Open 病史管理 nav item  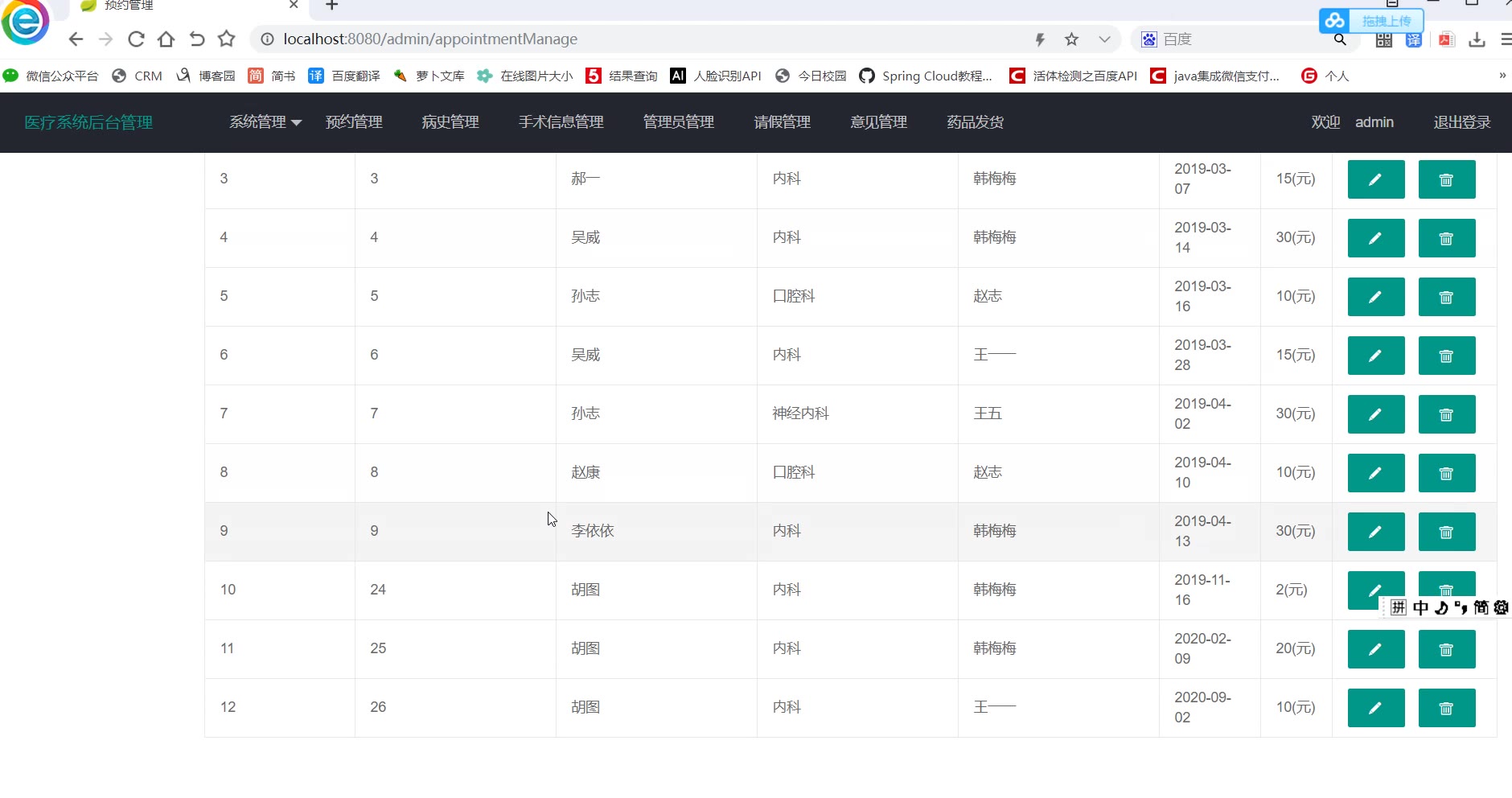pyautogui.click(x=450, y=122)
